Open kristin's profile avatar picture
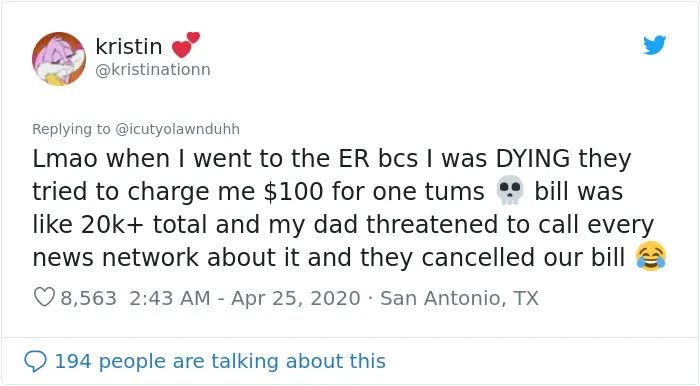The width and height of the screenshot is (700, 386). click(x=58, y=58)
